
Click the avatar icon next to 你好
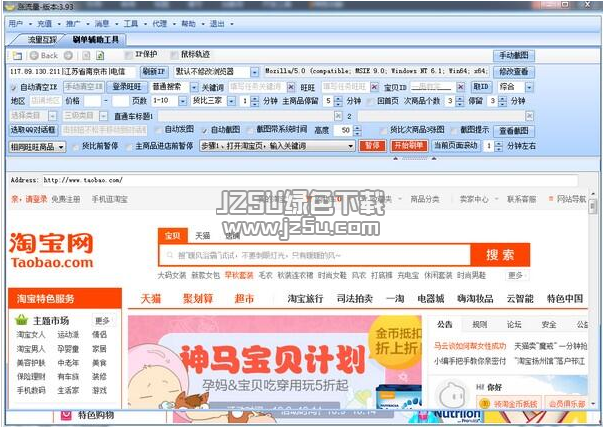point(451,395)
